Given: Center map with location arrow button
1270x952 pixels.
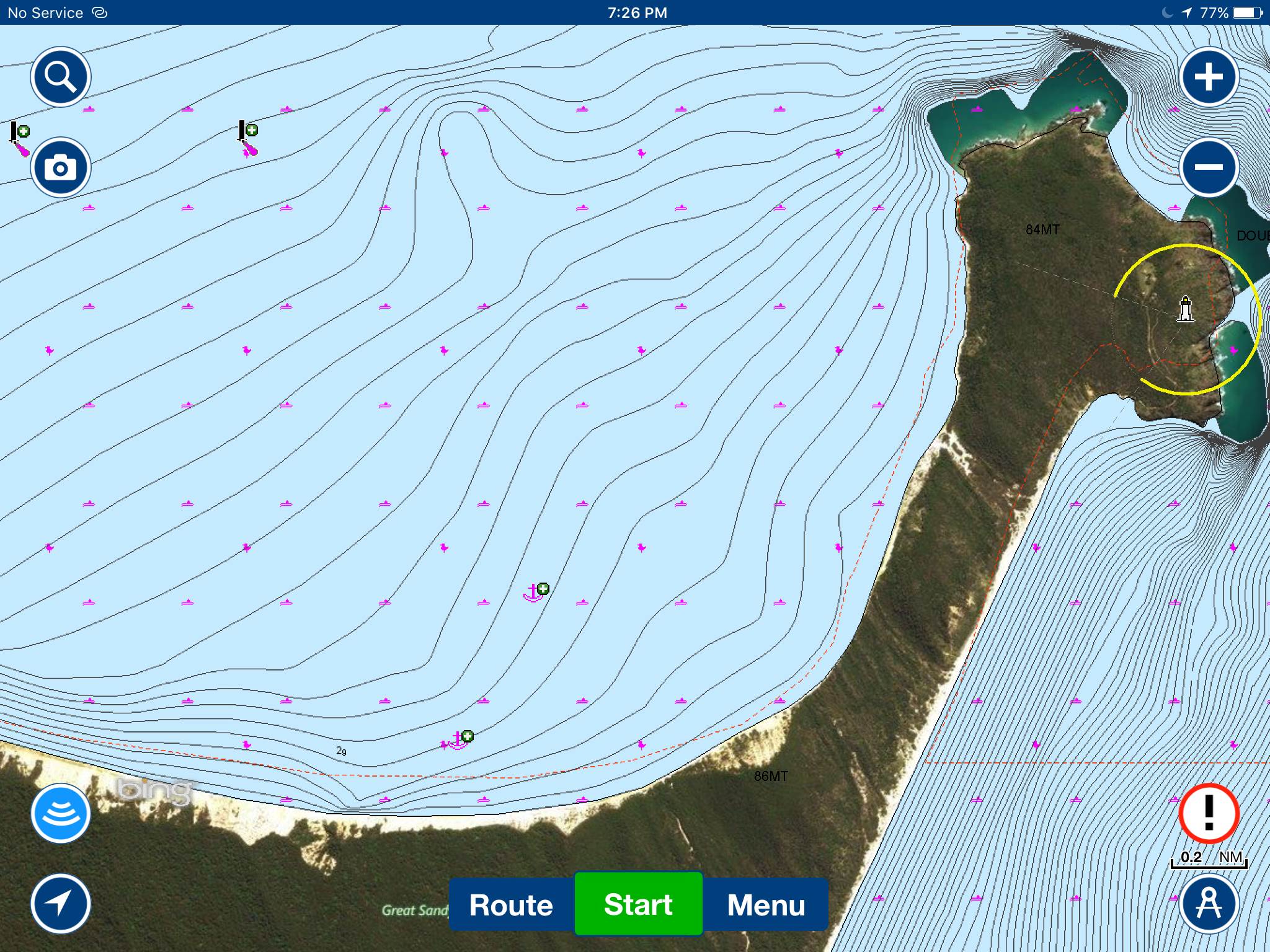Looking at the screenshot, I should pyautogui.click(x=61, y=904).
